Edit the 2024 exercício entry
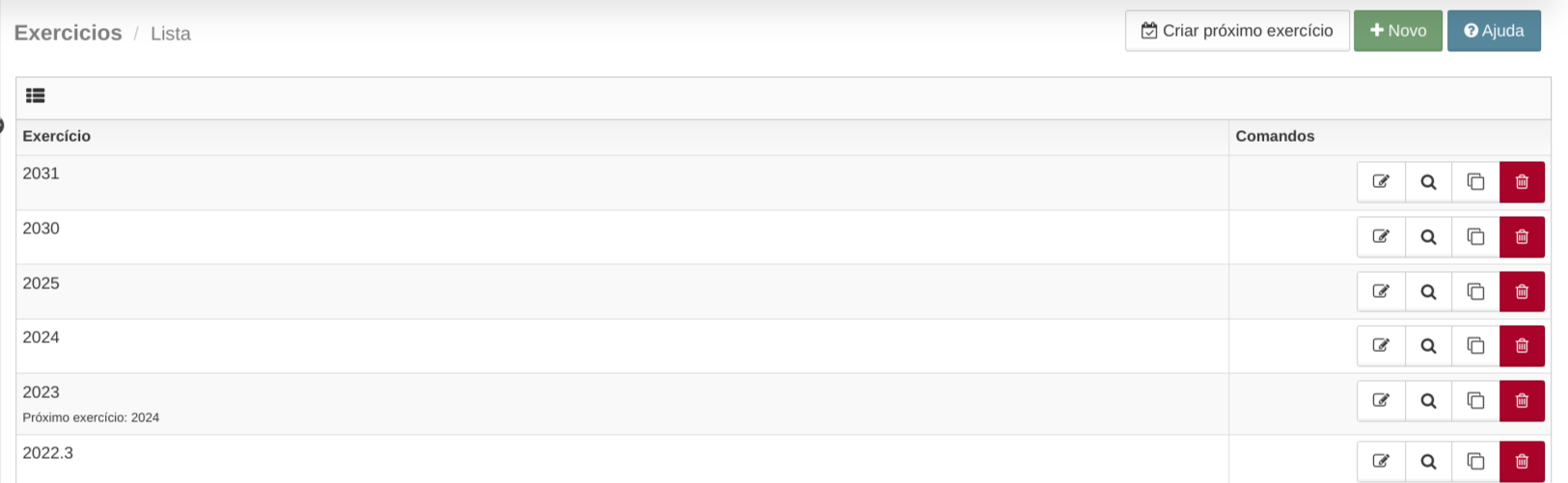Image resolution: width=1568 pixels, height=483 pixels. [x=1381, y=346]
